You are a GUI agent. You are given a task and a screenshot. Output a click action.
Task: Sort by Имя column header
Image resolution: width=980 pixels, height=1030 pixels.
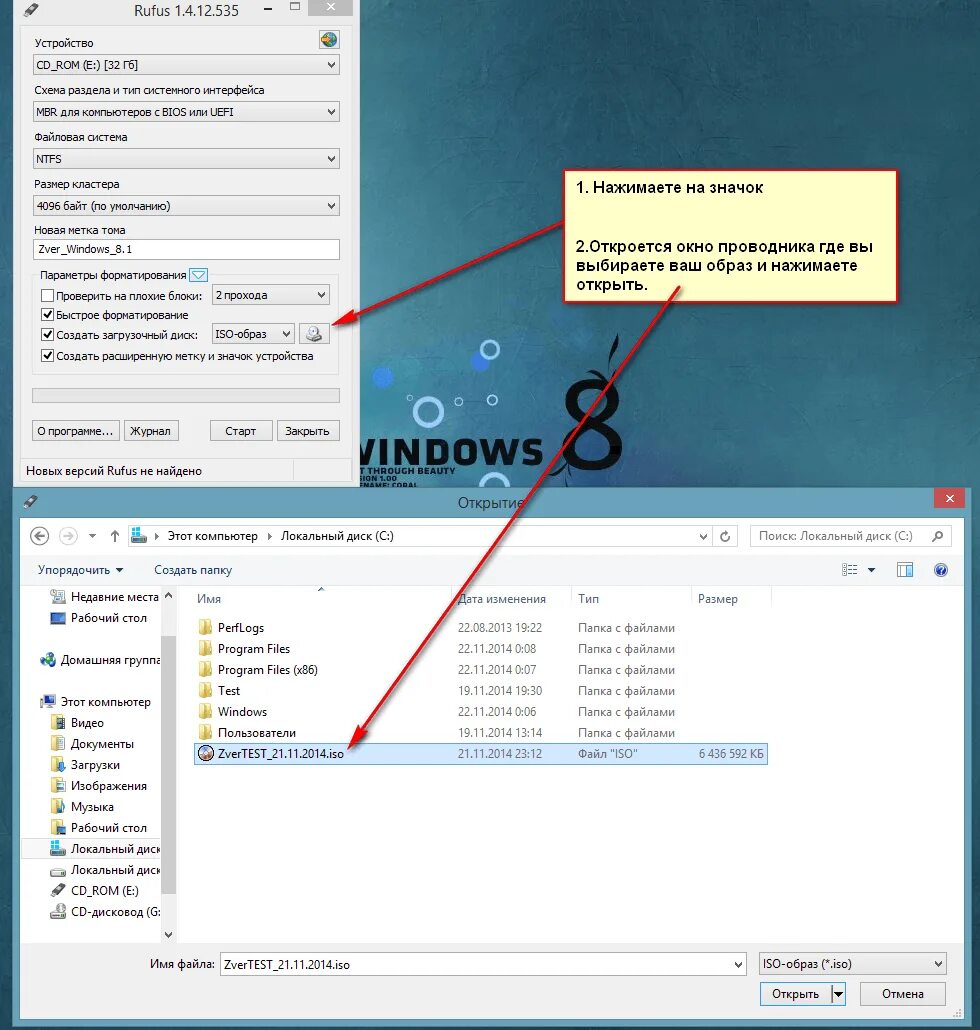pyautogui.click(x=209, y=598)
